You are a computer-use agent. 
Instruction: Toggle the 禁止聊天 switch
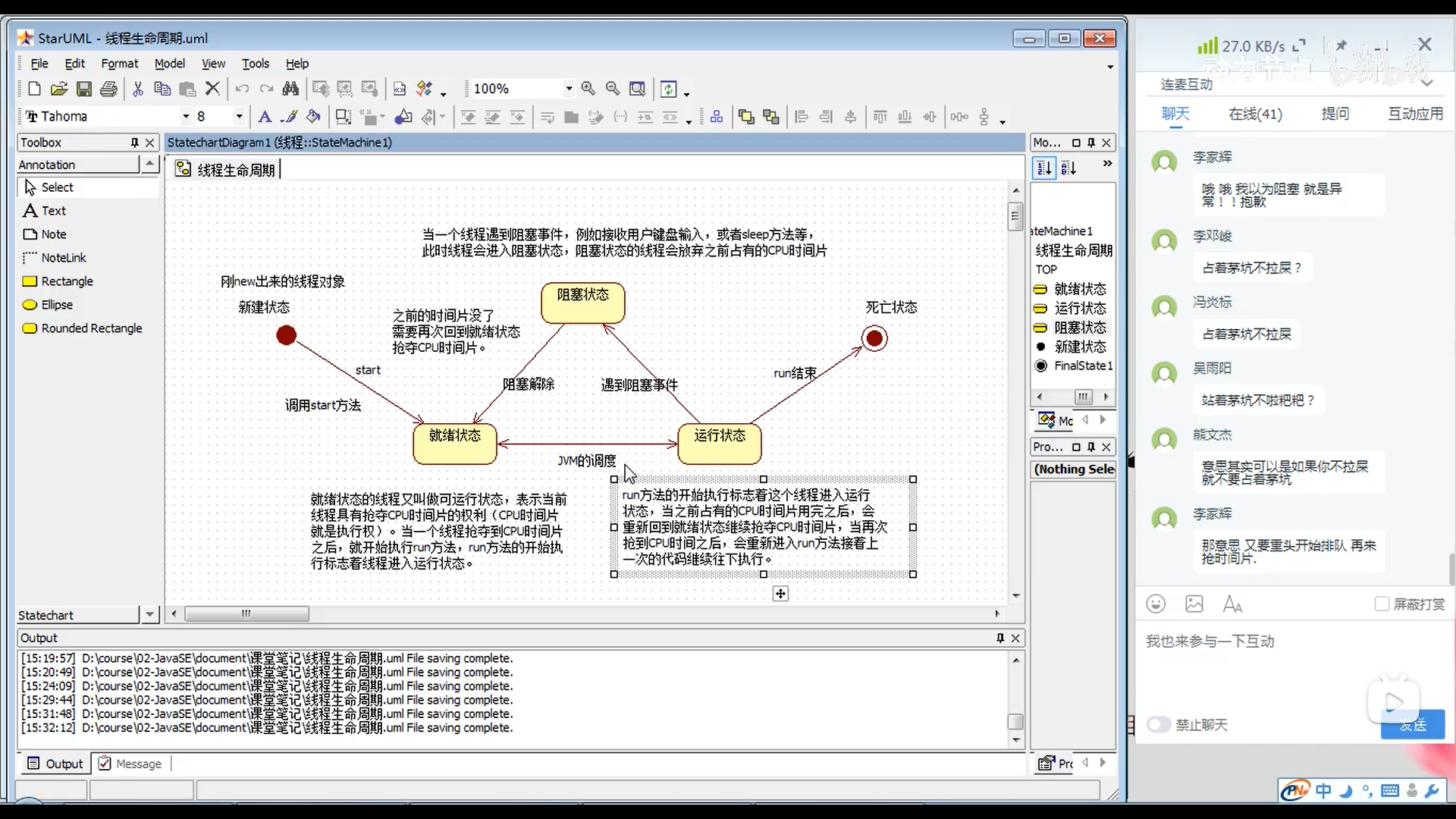[x=1159, y=724]
